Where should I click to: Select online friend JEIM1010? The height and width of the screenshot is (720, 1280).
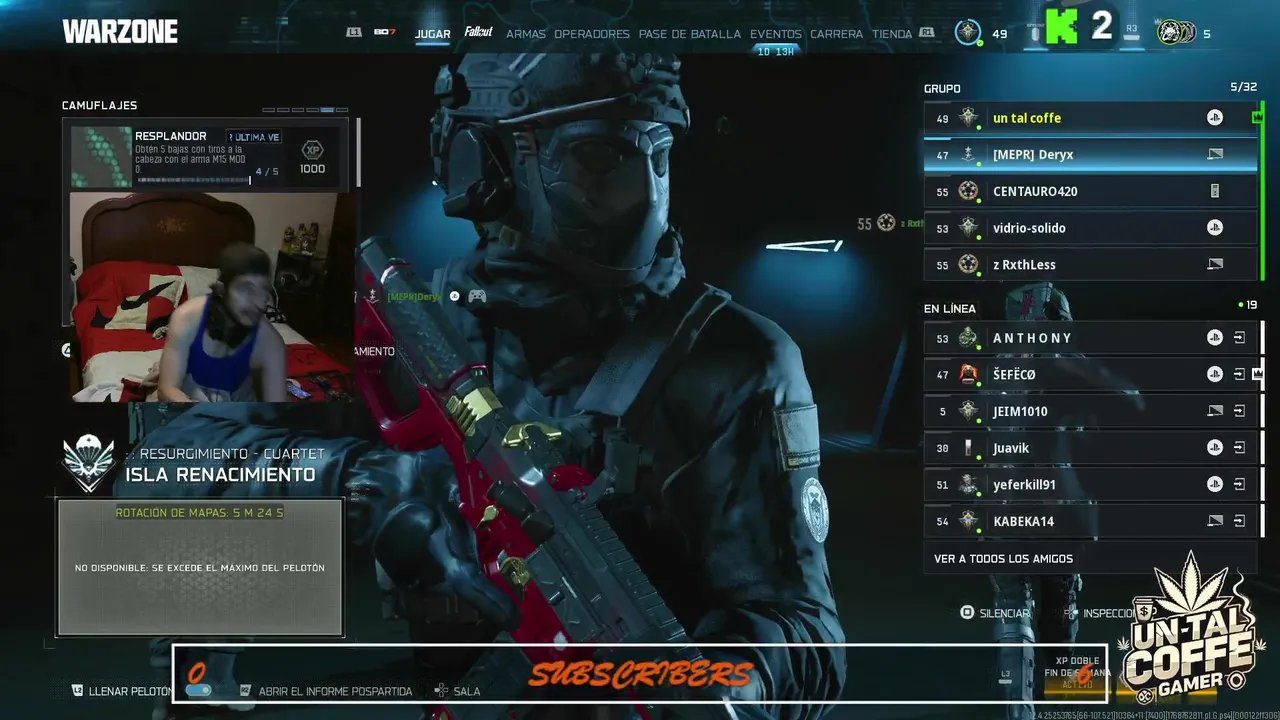click(x=1090, y=411)
